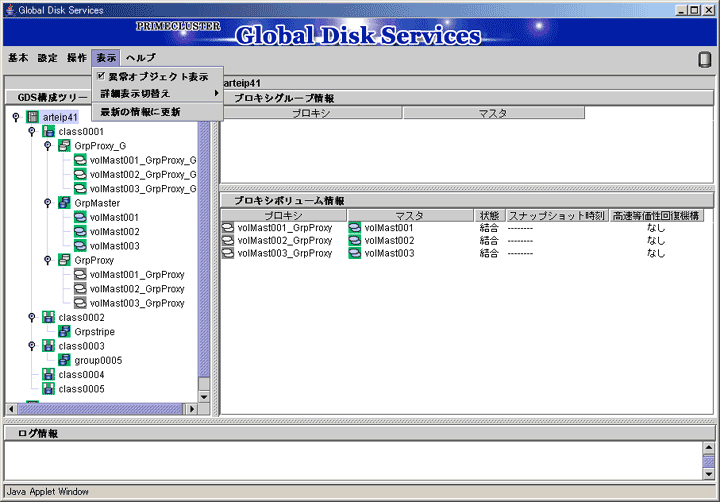This screenshot has width=720, height=502.
Task: Click tree scrollbar right arrow
Action: coord(192,409)
